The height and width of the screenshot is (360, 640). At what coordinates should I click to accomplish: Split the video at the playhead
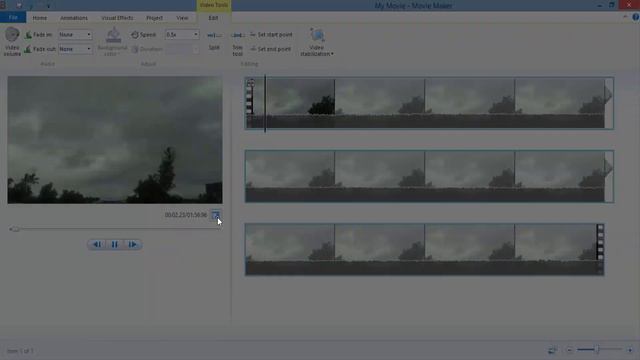[x=214, y=41]
